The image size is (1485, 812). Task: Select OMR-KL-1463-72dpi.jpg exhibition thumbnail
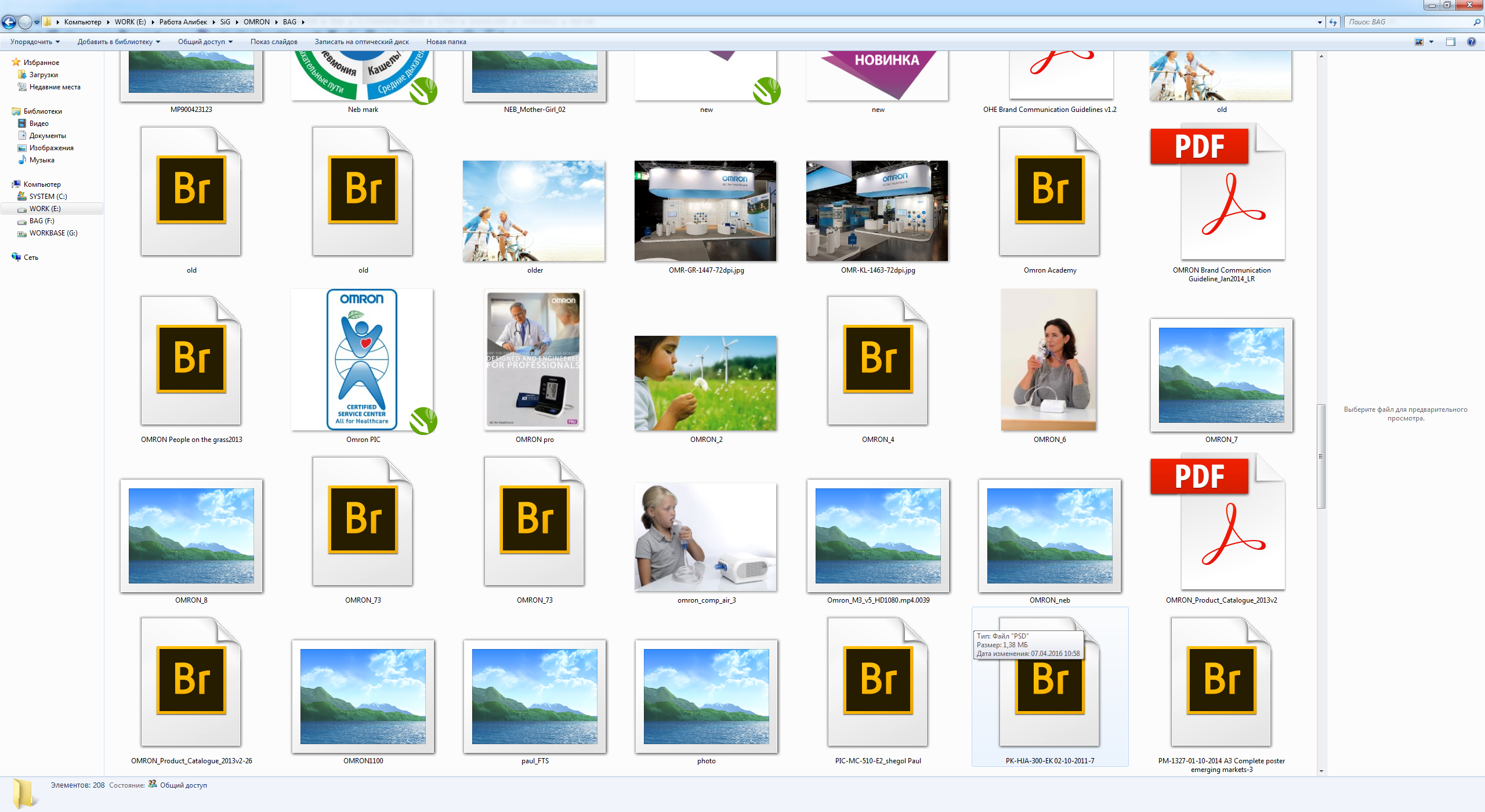coord(877,211)
